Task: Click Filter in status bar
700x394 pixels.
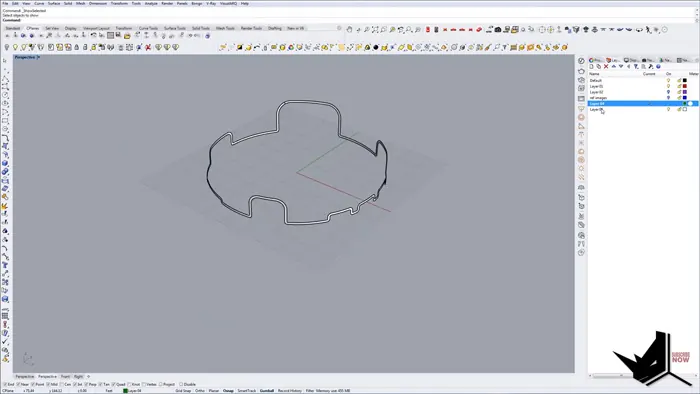Action: (310, 391)
